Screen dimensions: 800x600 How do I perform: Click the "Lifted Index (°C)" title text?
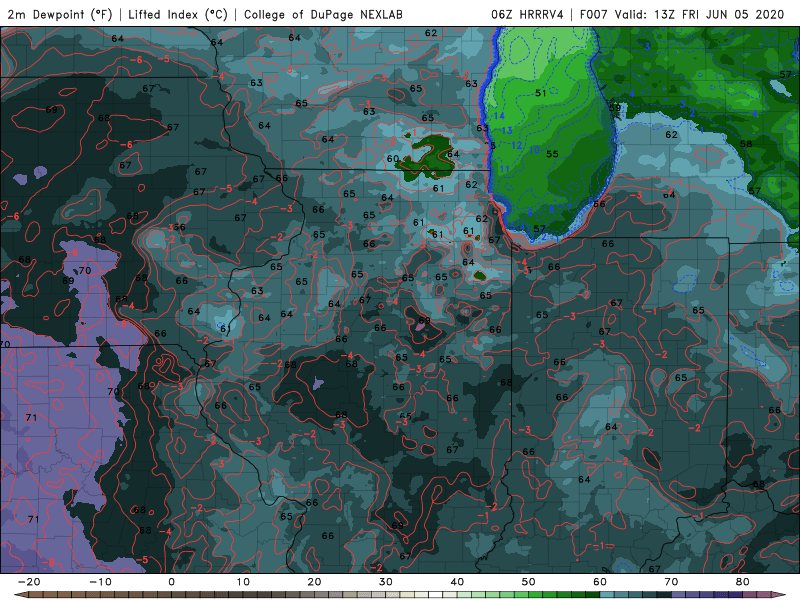click(178, 14)
